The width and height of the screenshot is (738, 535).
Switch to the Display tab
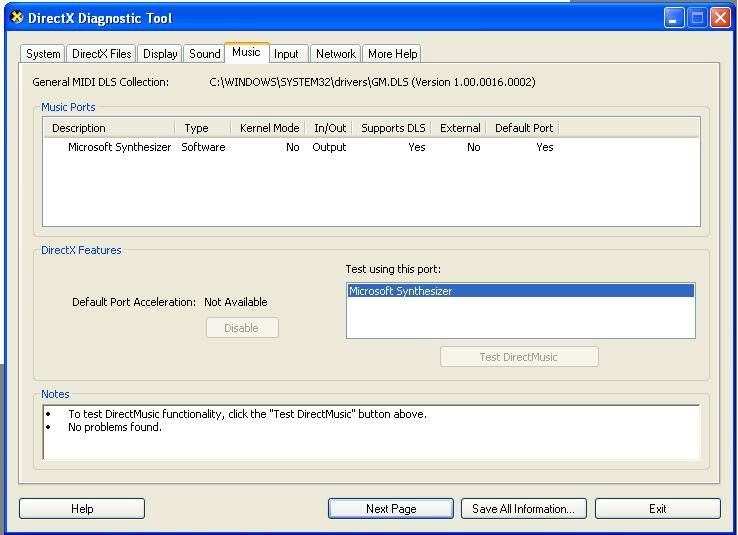[x=160, y=54]
